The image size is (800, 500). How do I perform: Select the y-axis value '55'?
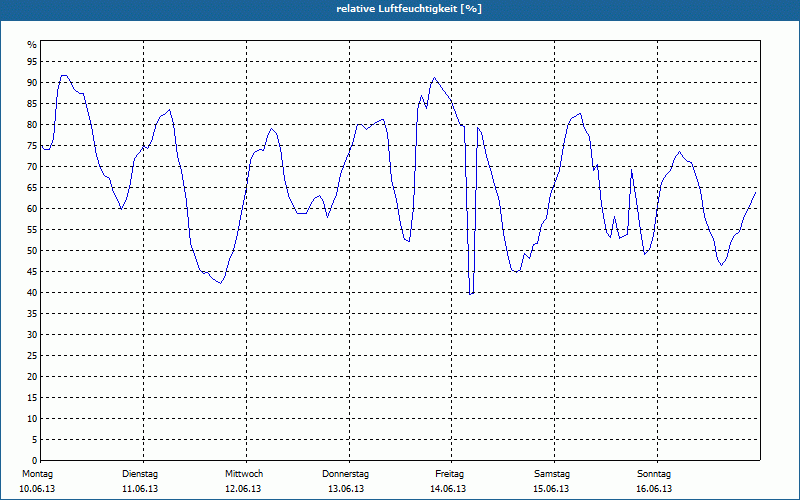pyautogui.click(x=32, y=230)
